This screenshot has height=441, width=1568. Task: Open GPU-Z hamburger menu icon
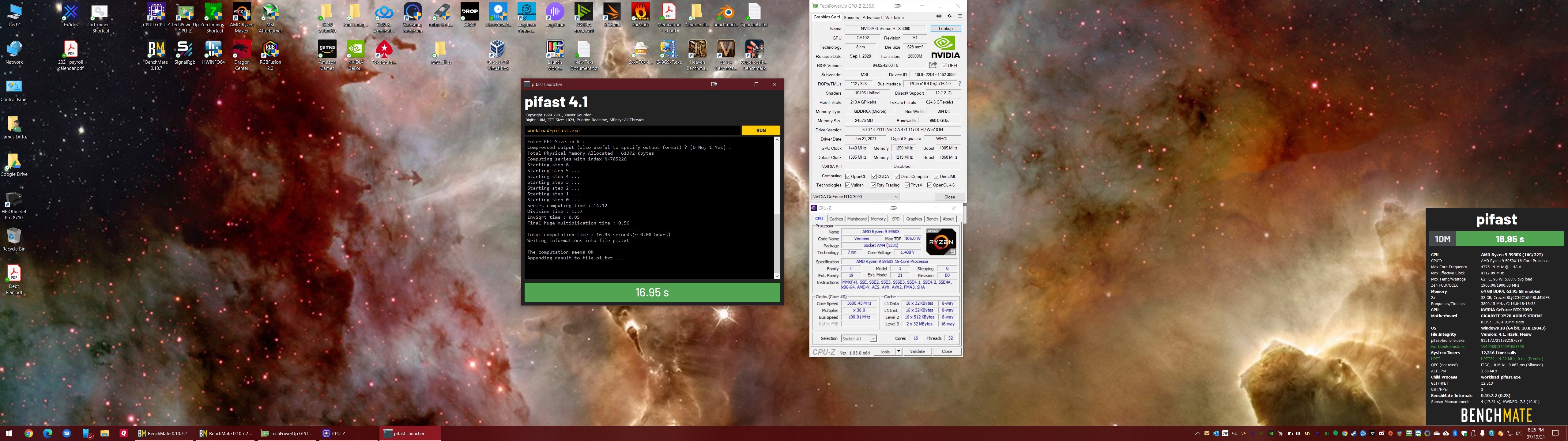tap(959, 17)
